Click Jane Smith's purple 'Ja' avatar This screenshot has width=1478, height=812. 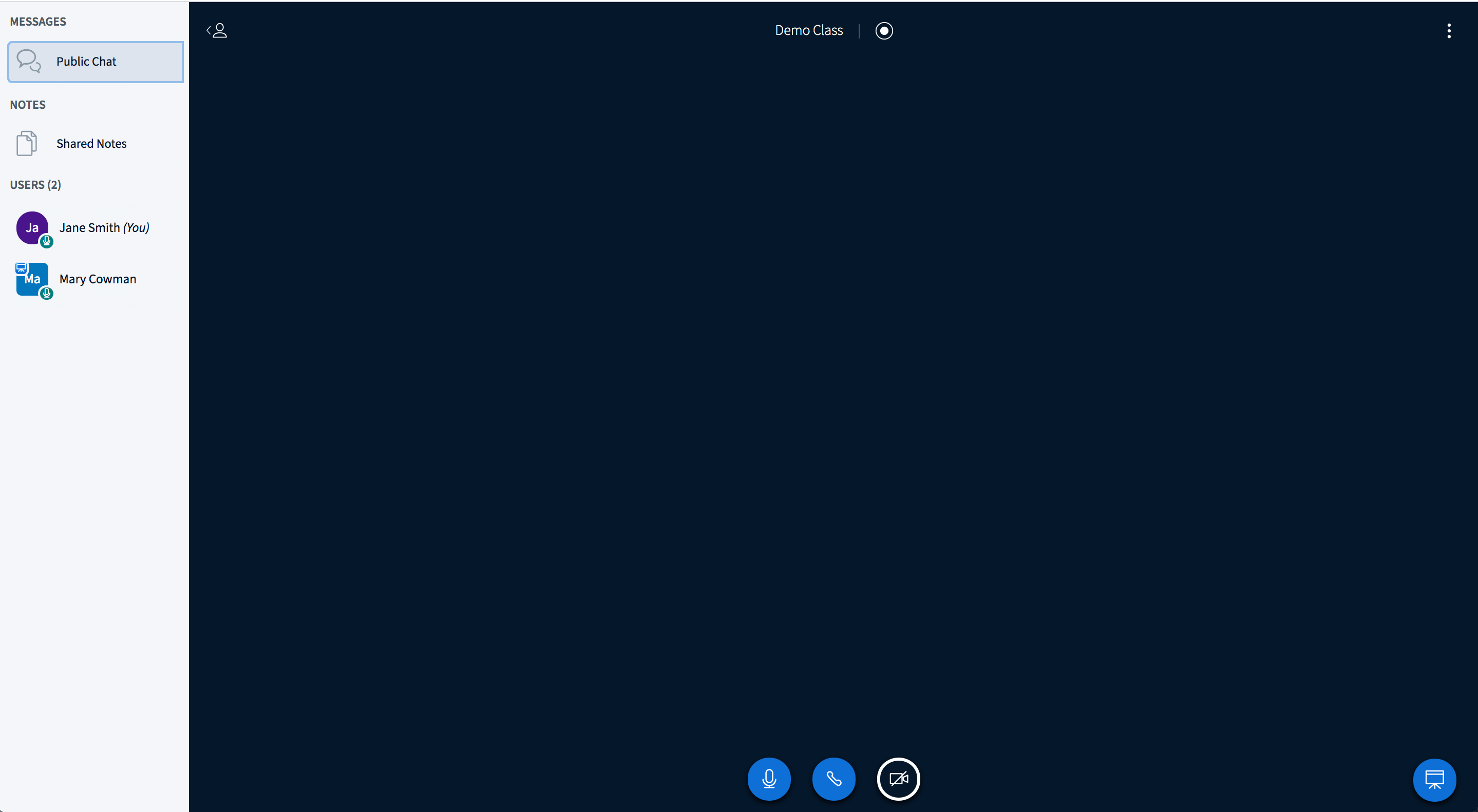pos(31,227)
